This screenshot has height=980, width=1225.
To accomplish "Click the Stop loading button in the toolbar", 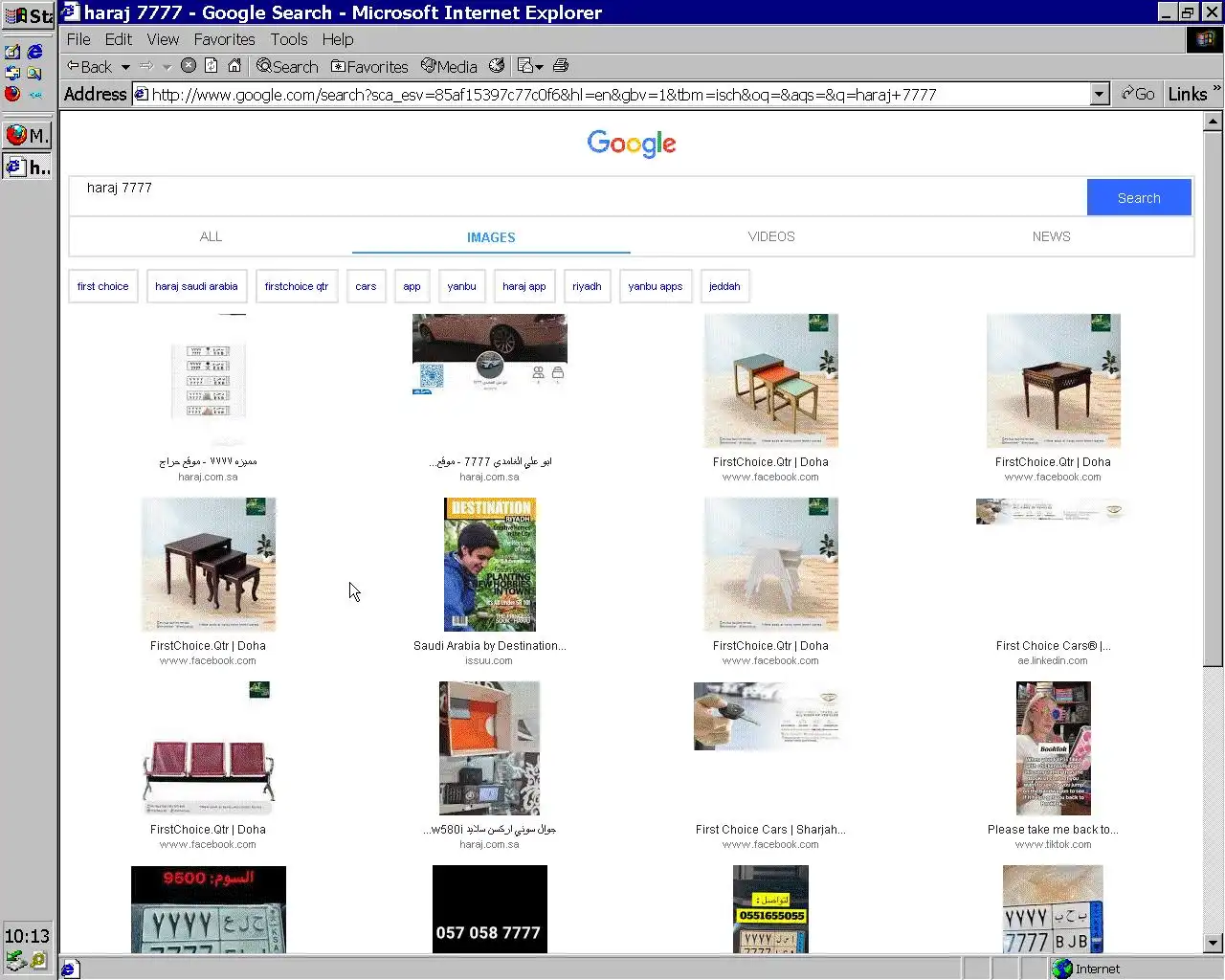I will pos(189,65).
